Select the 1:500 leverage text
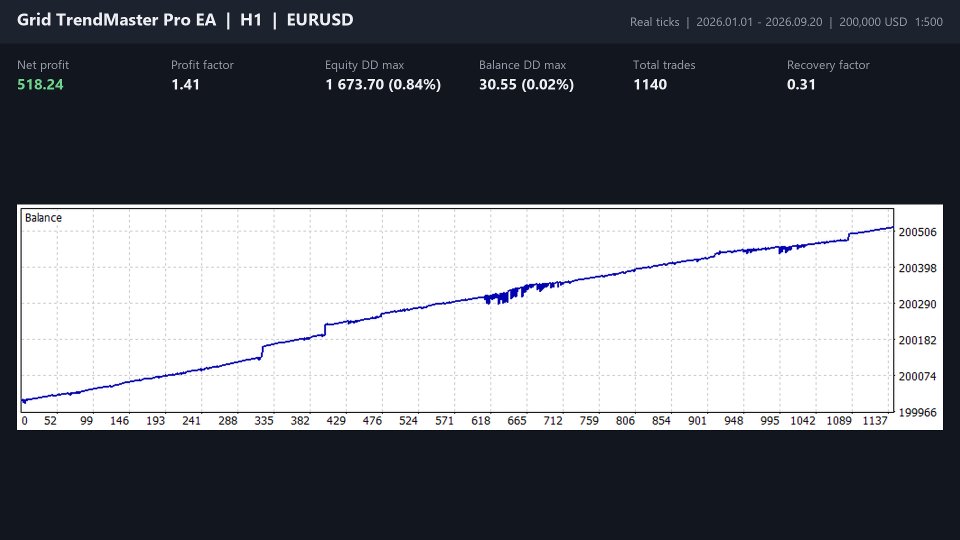This screenshot has height=540, width=960. click(x=929, y=22)
